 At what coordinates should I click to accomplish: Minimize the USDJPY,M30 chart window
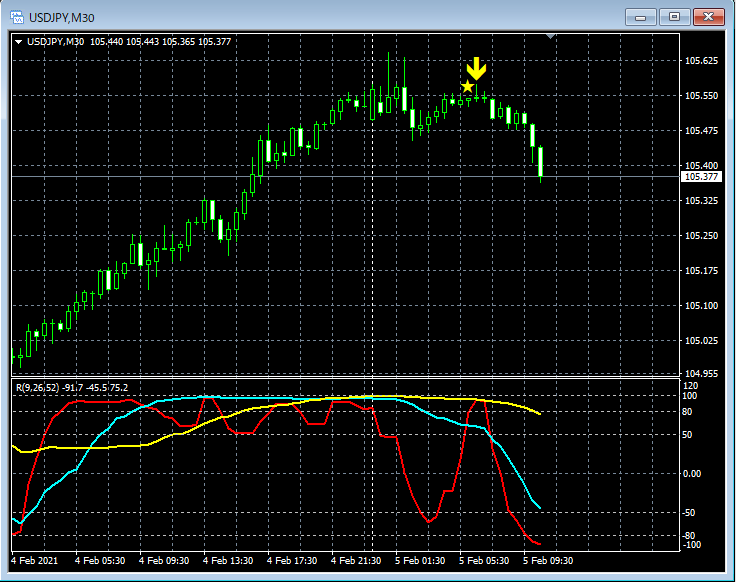tap(640, 17)
